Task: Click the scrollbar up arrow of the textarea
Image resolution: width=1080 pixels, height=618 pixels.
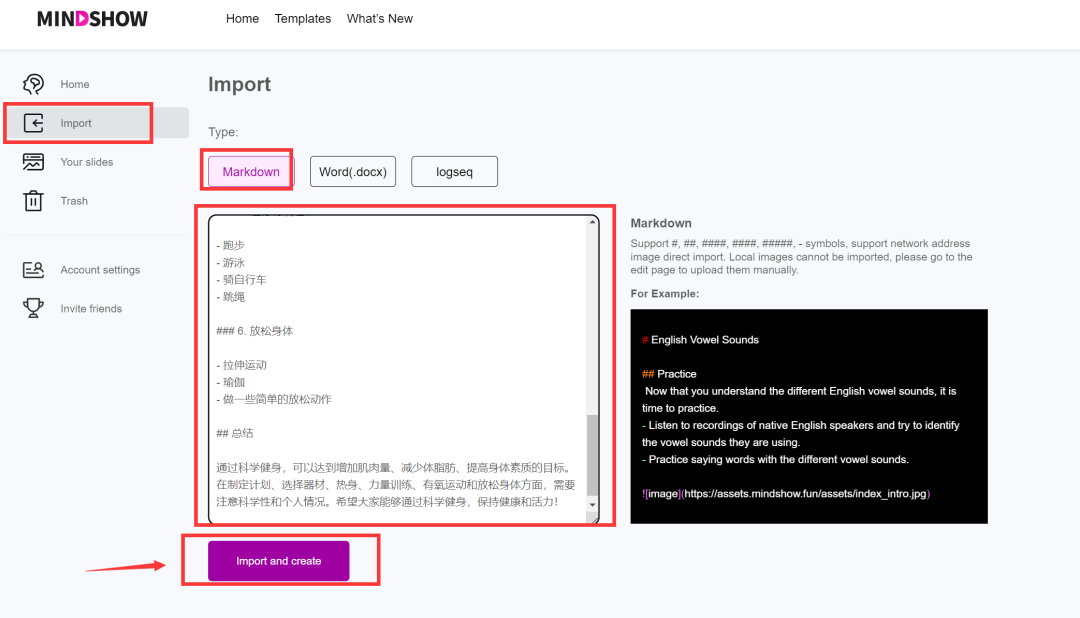Action: (x=591, y=220)
